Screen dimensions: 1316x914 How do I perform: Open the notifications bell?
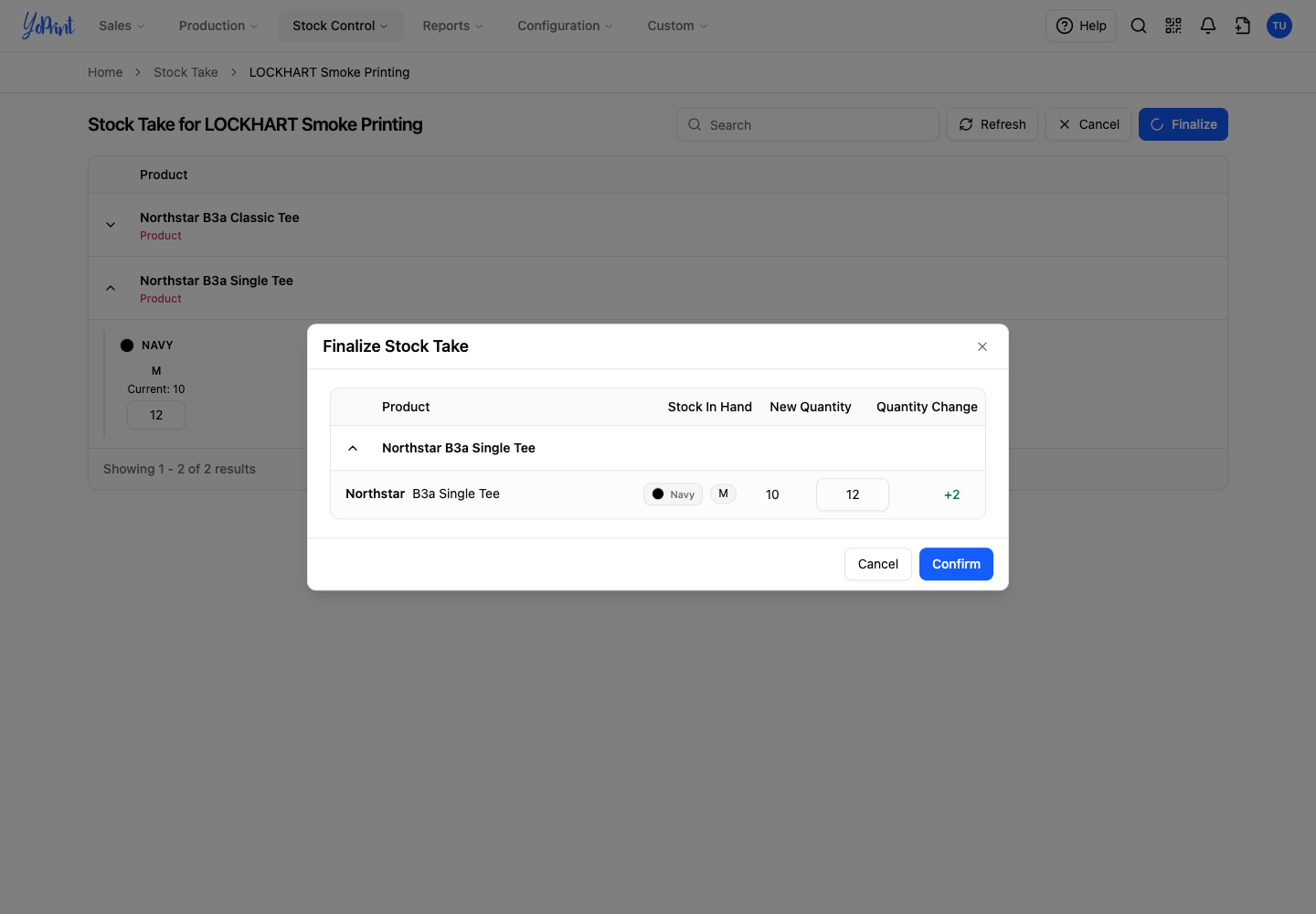pyautogui.click(x=1208, y=26)
